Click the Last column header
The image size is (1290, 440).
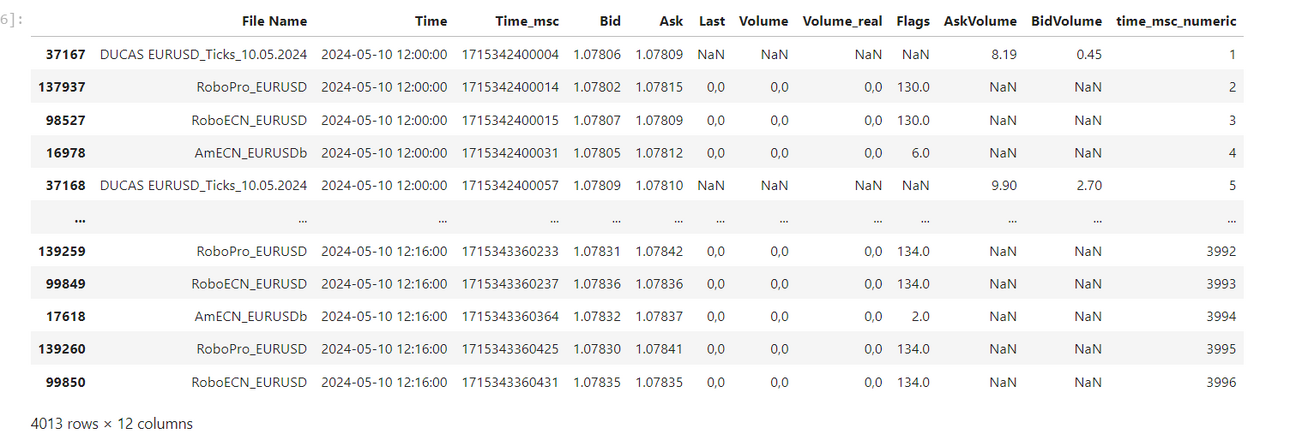pyautogui.click(x=712, y=21)
